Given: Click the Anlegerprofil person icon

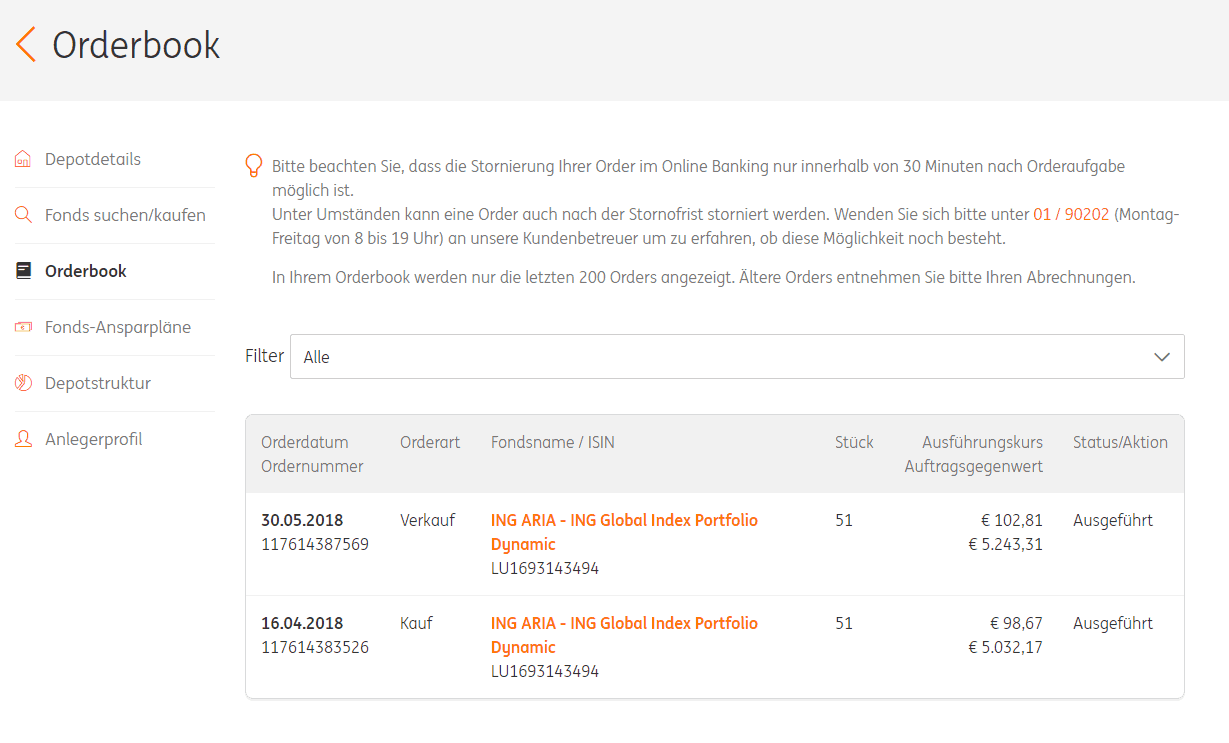Looking at the screenshot, I should tap(23, 439).
